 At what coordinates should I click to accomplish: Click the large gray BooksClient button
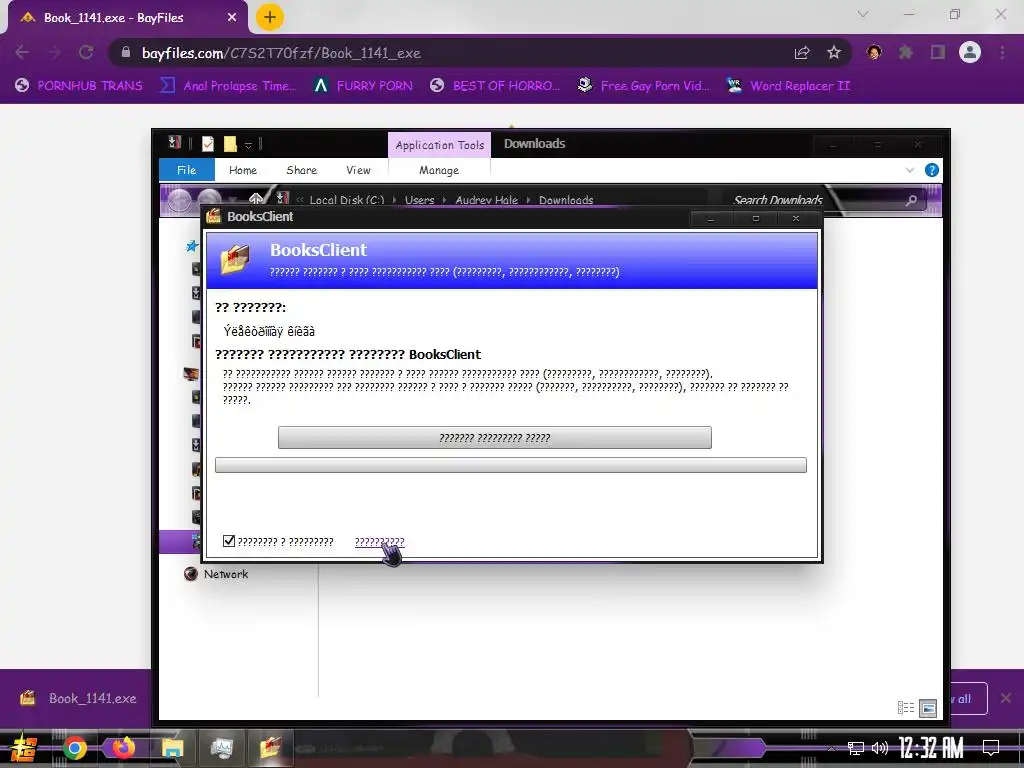[494, 438]
